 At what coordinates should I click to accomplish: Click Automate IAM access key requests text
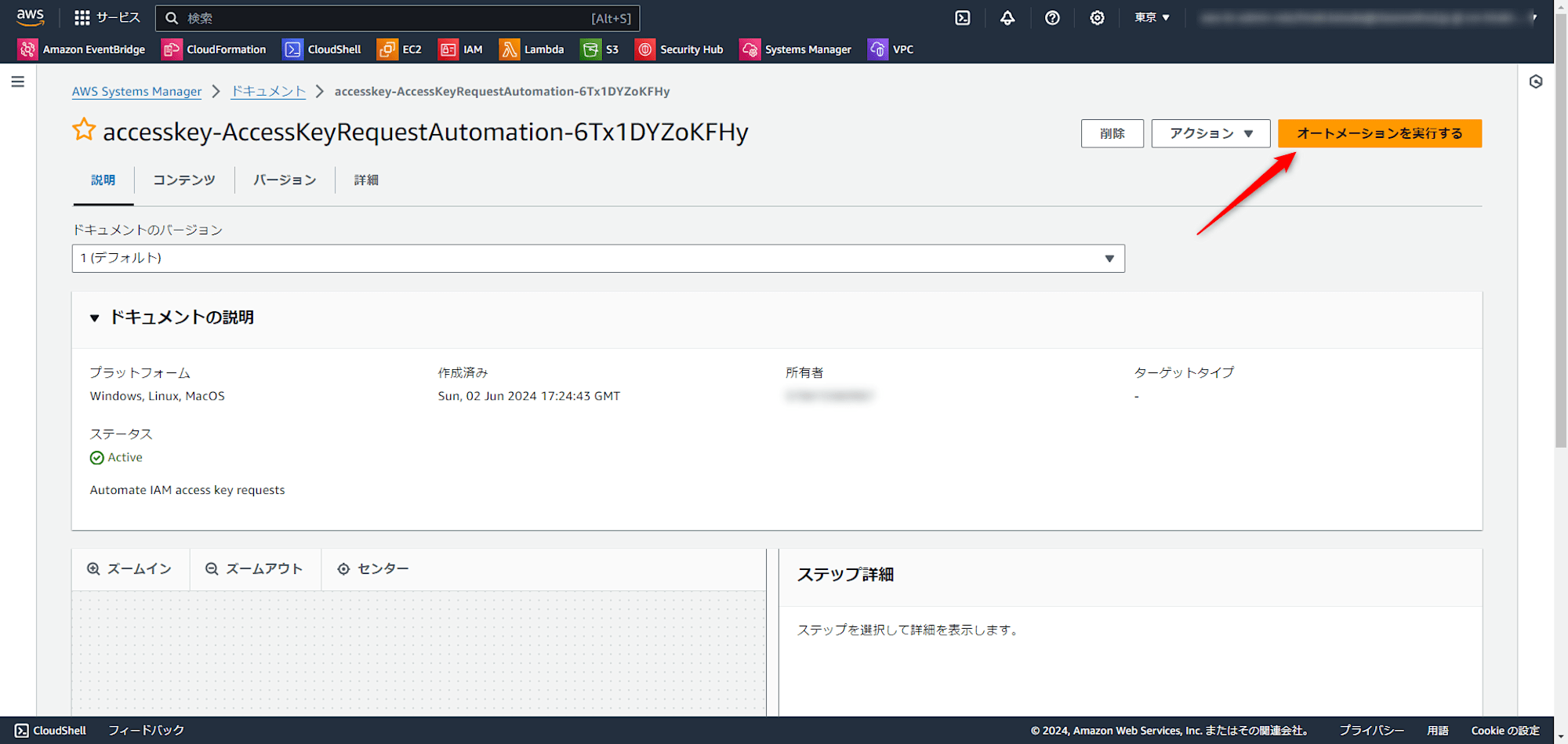coord(187,491)
